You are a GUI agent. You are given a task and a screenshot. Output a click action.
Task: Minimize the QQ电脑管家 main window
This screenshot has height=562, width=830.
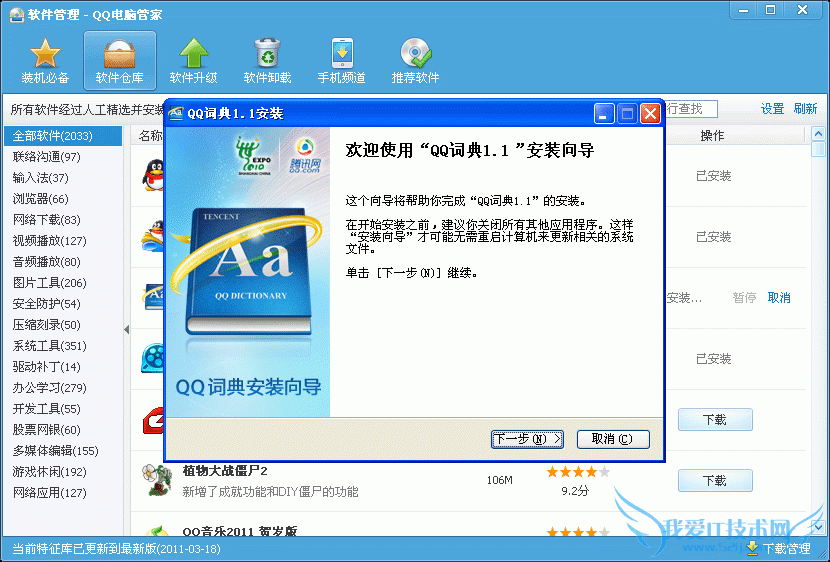click(x=744, y=10)
